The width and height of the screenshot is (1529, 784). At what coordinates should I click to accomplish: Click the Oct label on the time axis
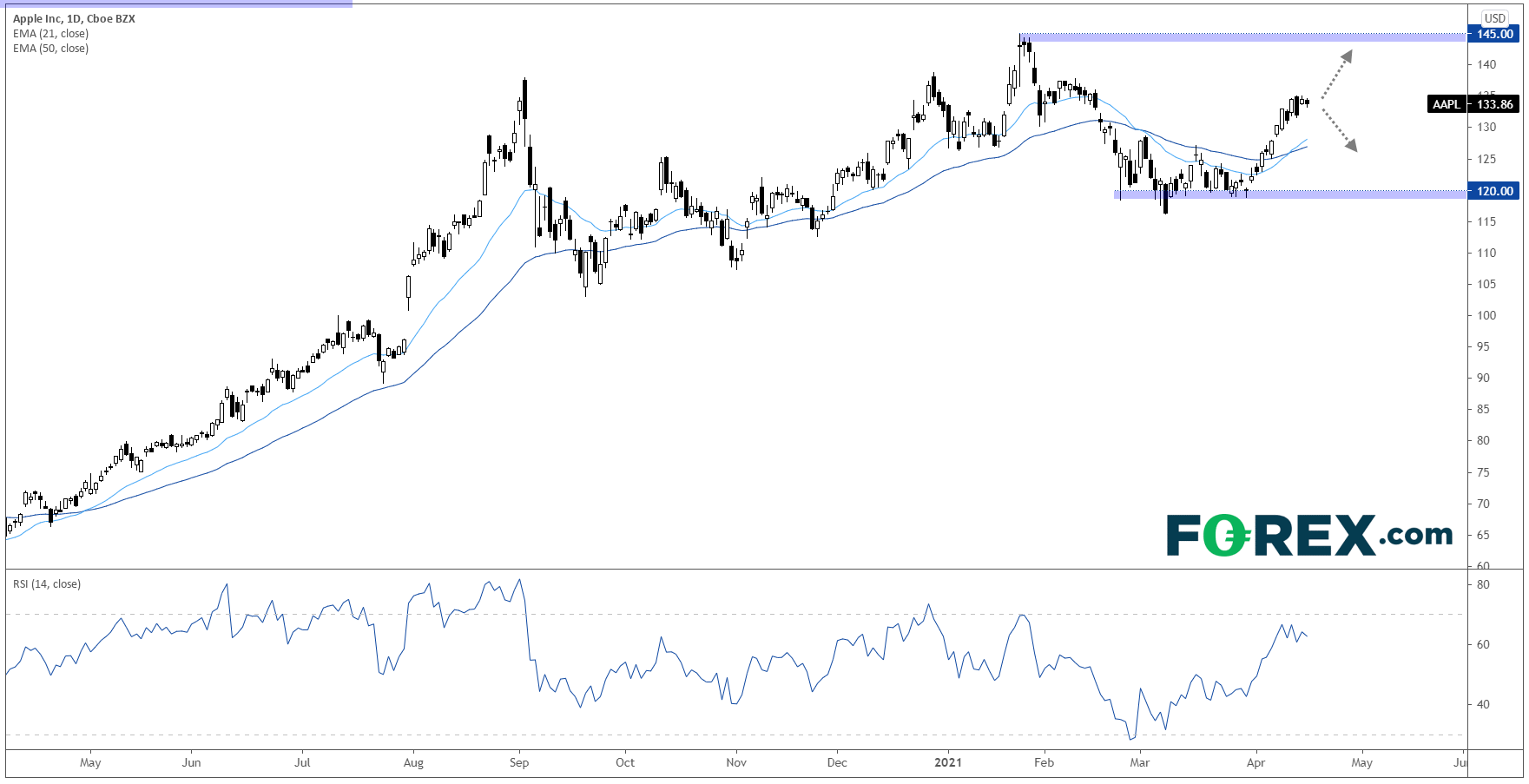(x=625, y=762)
